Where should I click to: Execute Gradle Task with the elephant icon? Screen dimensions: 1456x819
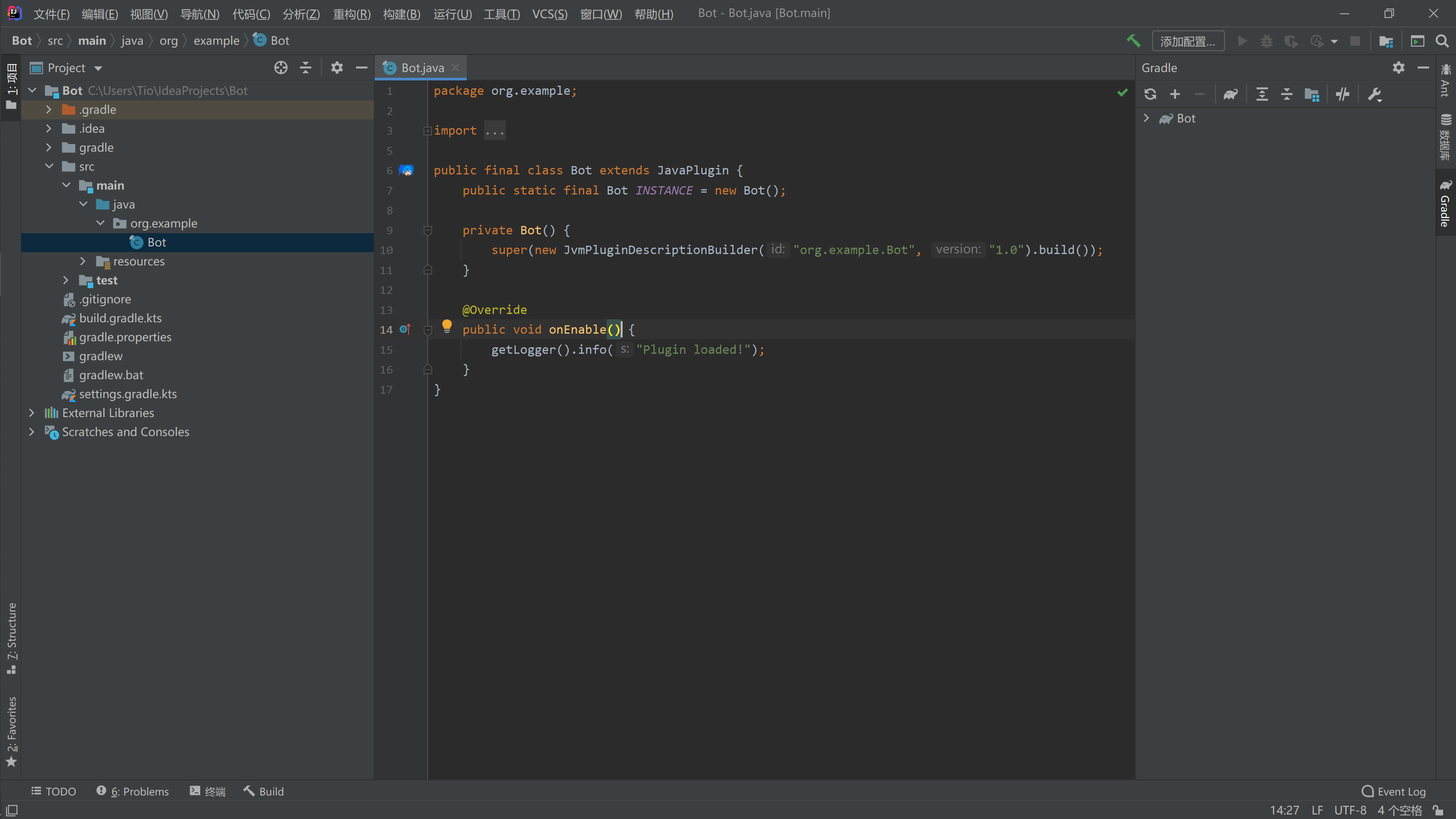(x=1231, y=94)
